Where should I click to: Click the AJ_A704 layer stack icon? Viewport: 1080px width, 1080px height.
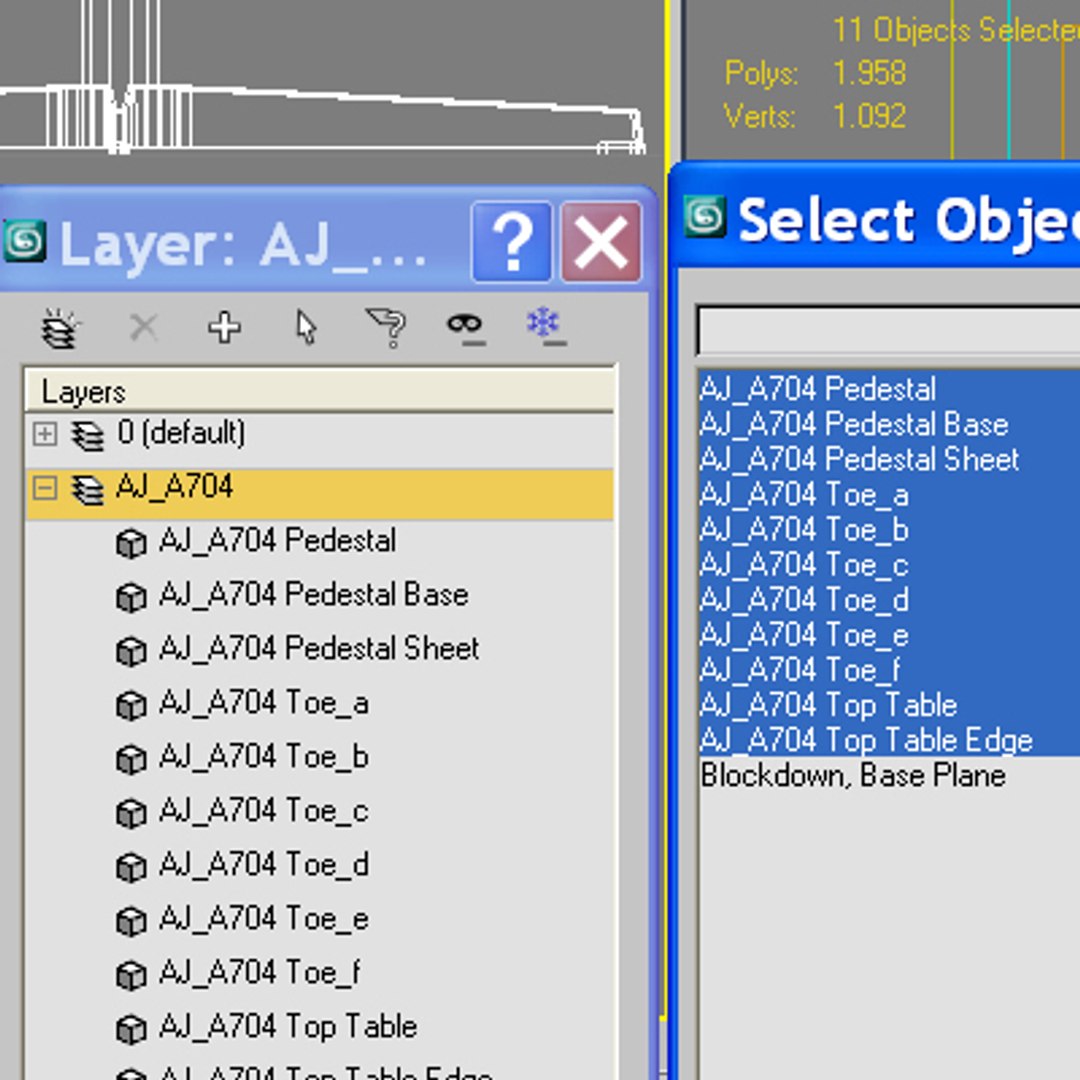[87, 490]
